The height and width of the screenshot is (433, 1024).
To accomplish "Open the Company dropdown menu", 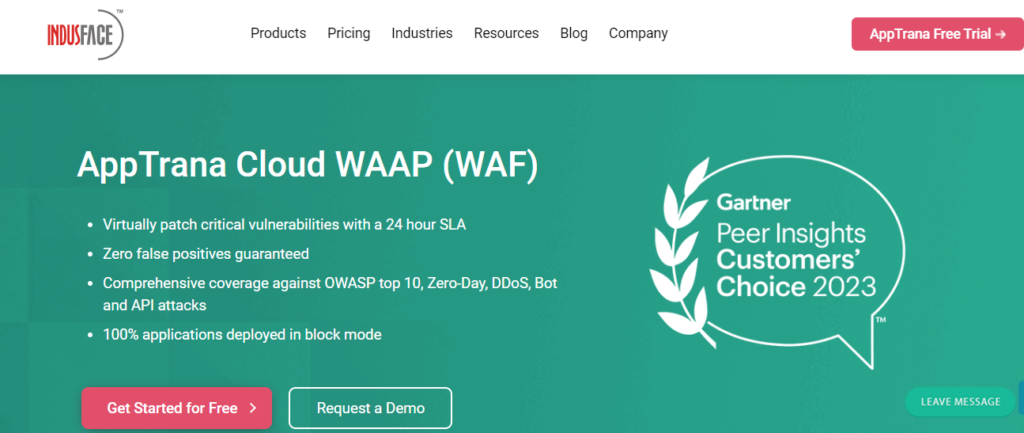I will click(x=638, y=33).
